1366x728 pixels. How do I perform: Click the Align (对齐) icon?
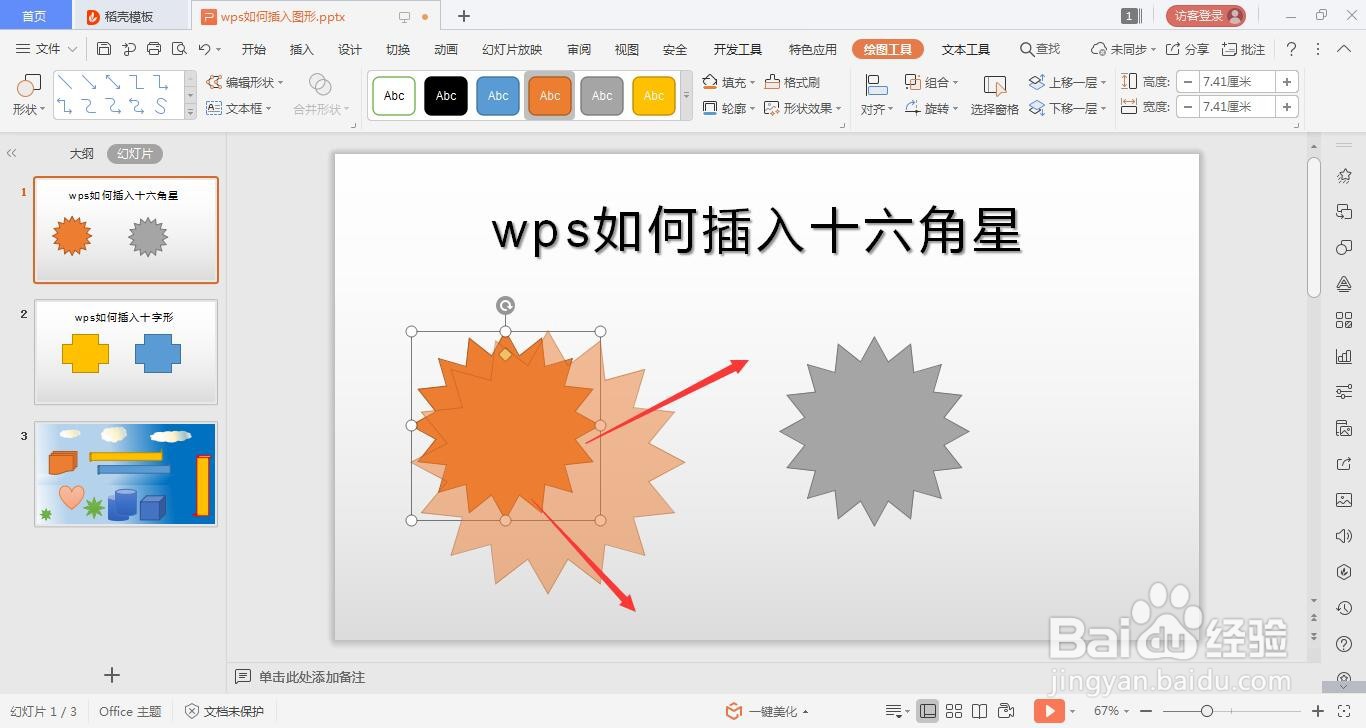(876, 95)
